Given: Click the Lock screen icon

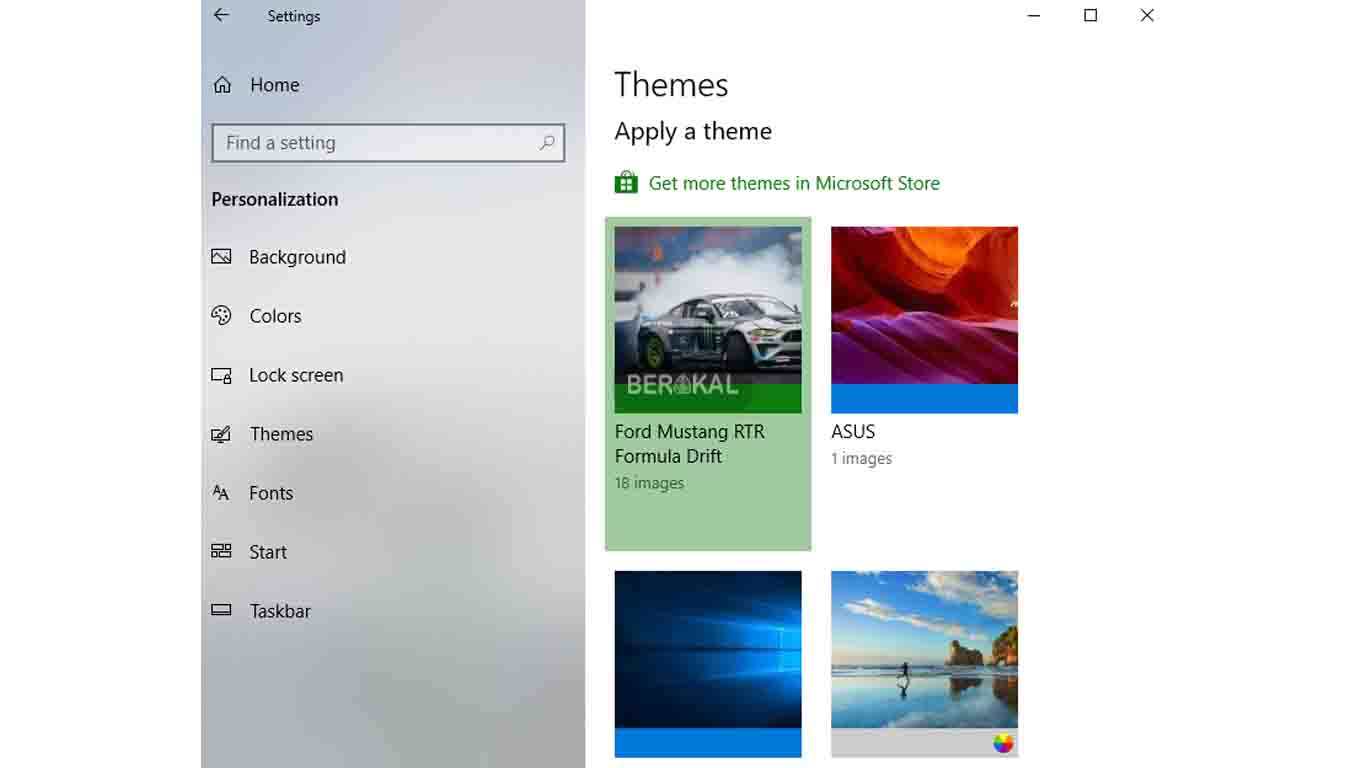Looking at the screenshot, I should coord(221,375).
